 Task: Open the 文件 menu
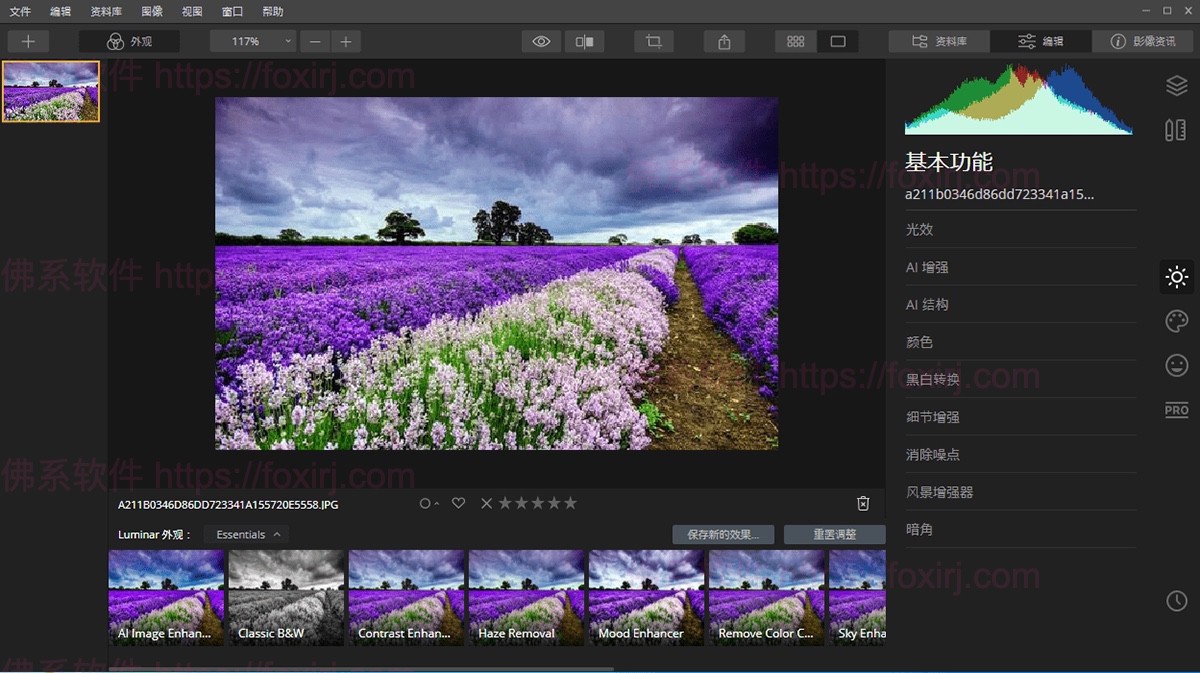[x=20, y=12]
